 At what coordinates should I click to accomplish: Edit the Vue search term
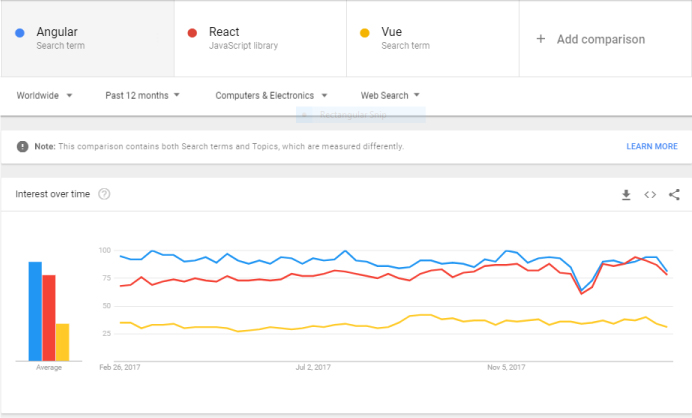pos(433,38)
